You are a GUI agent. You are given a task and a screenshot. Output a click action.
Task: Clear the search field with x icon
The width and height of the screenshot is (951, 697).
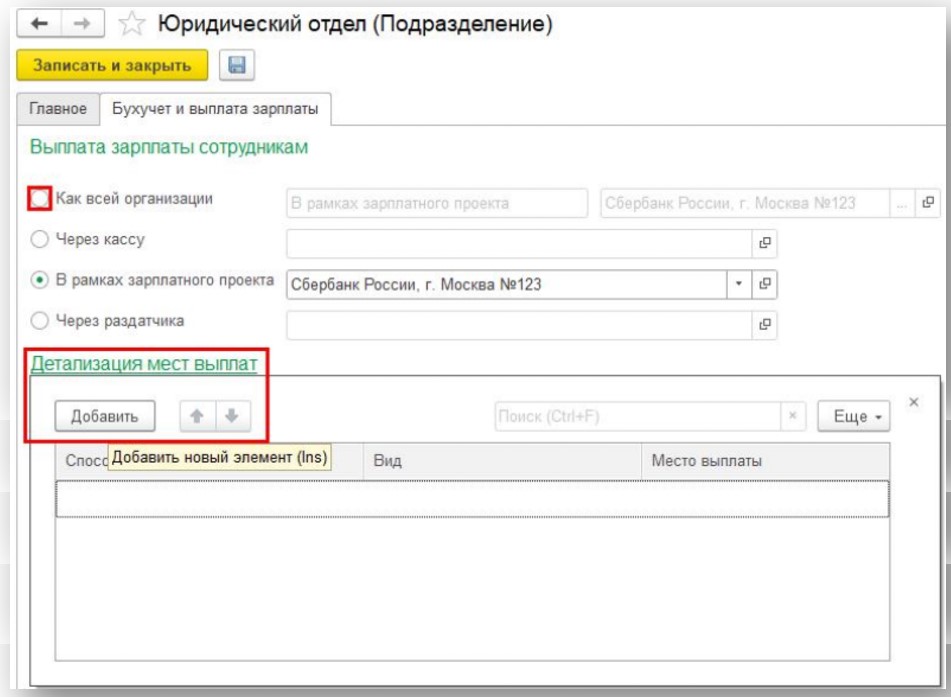793,416
